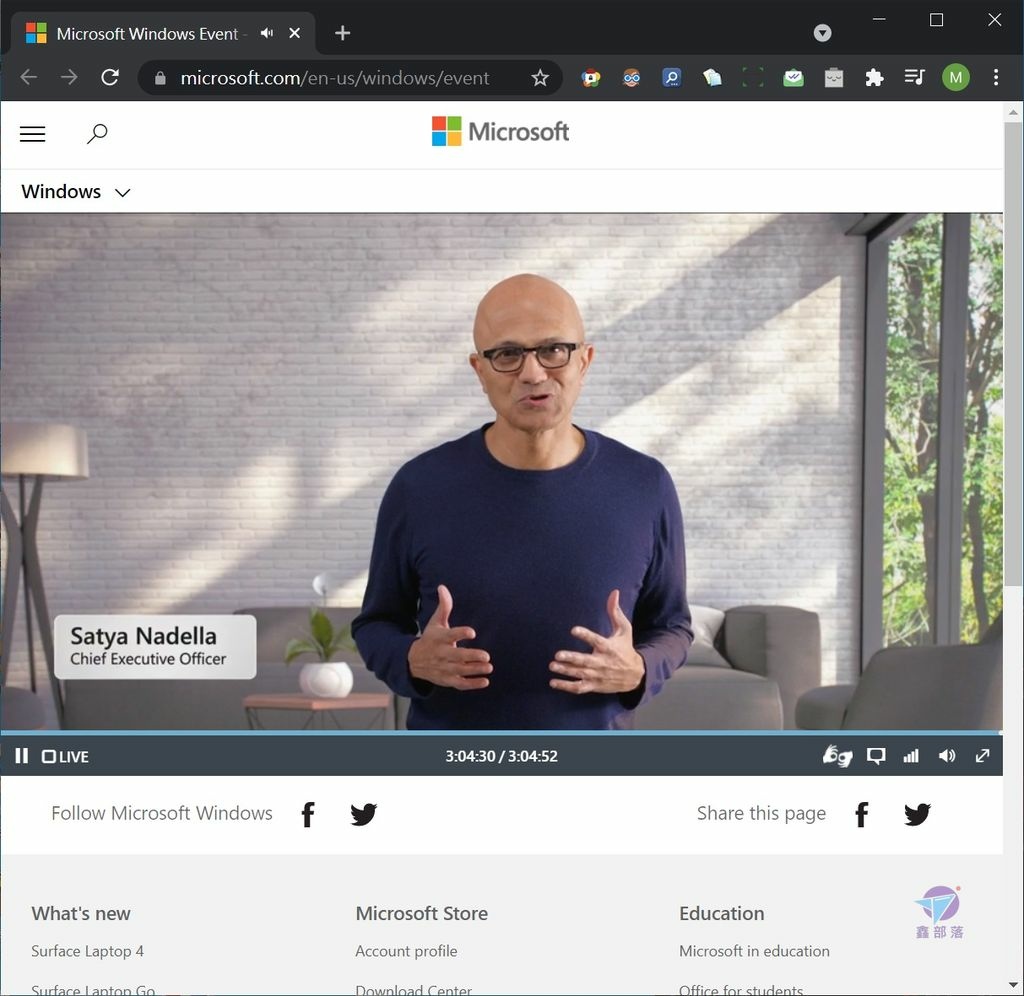Click the gray briefcase extension icon
Image resolution: width=1024 pixels, height=996 pixels.
pos(833,78)
